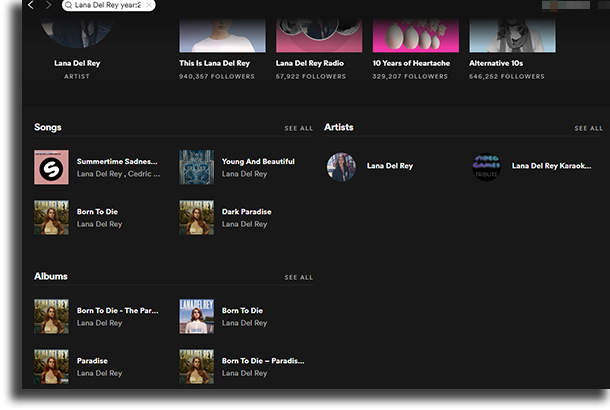
Task: Open Lana Del Rey Radio playlist cover
Action: (x=319, y=35)
